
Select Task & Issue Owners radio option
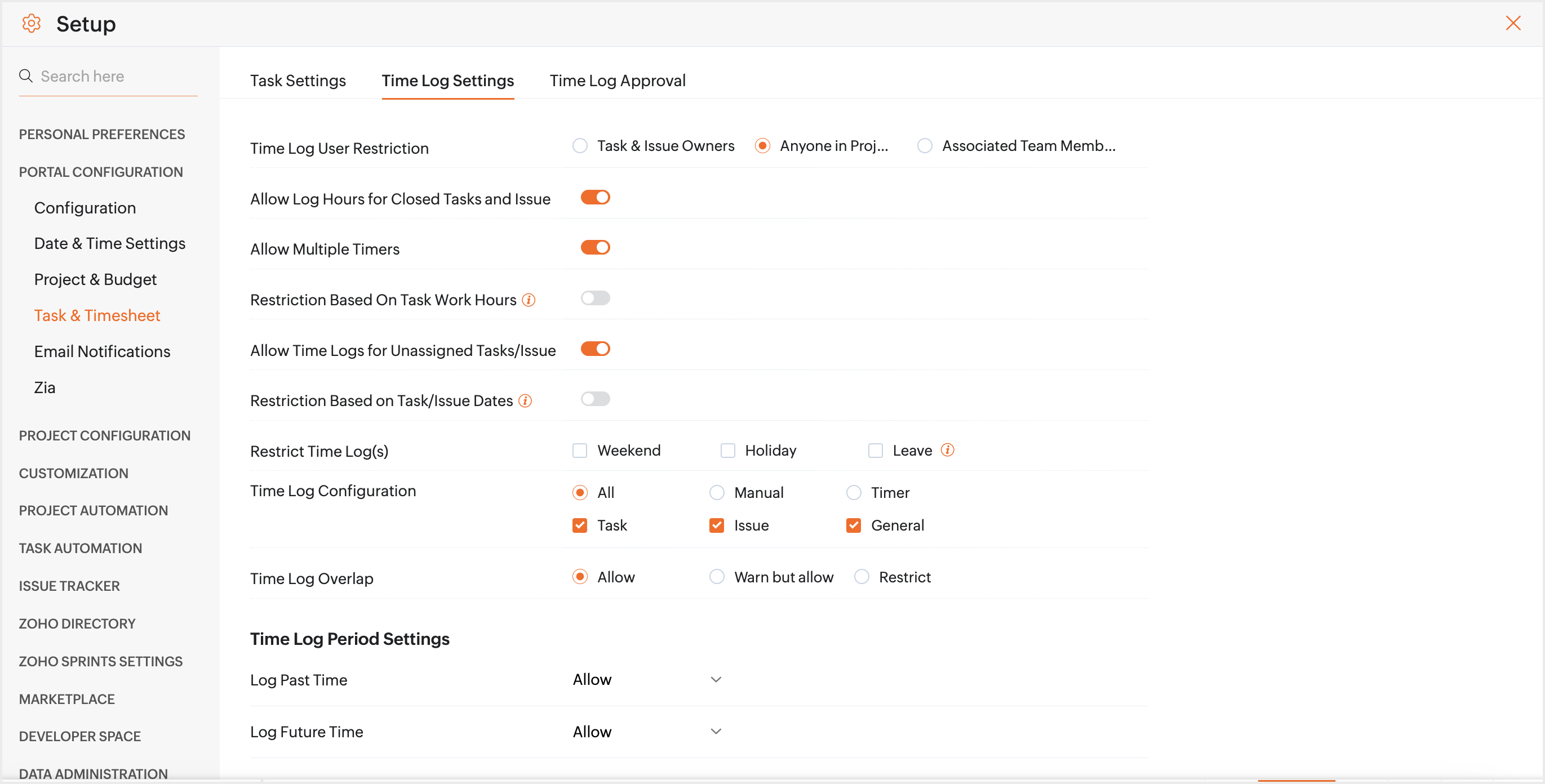pyautogui.click(x=579, y=146)
